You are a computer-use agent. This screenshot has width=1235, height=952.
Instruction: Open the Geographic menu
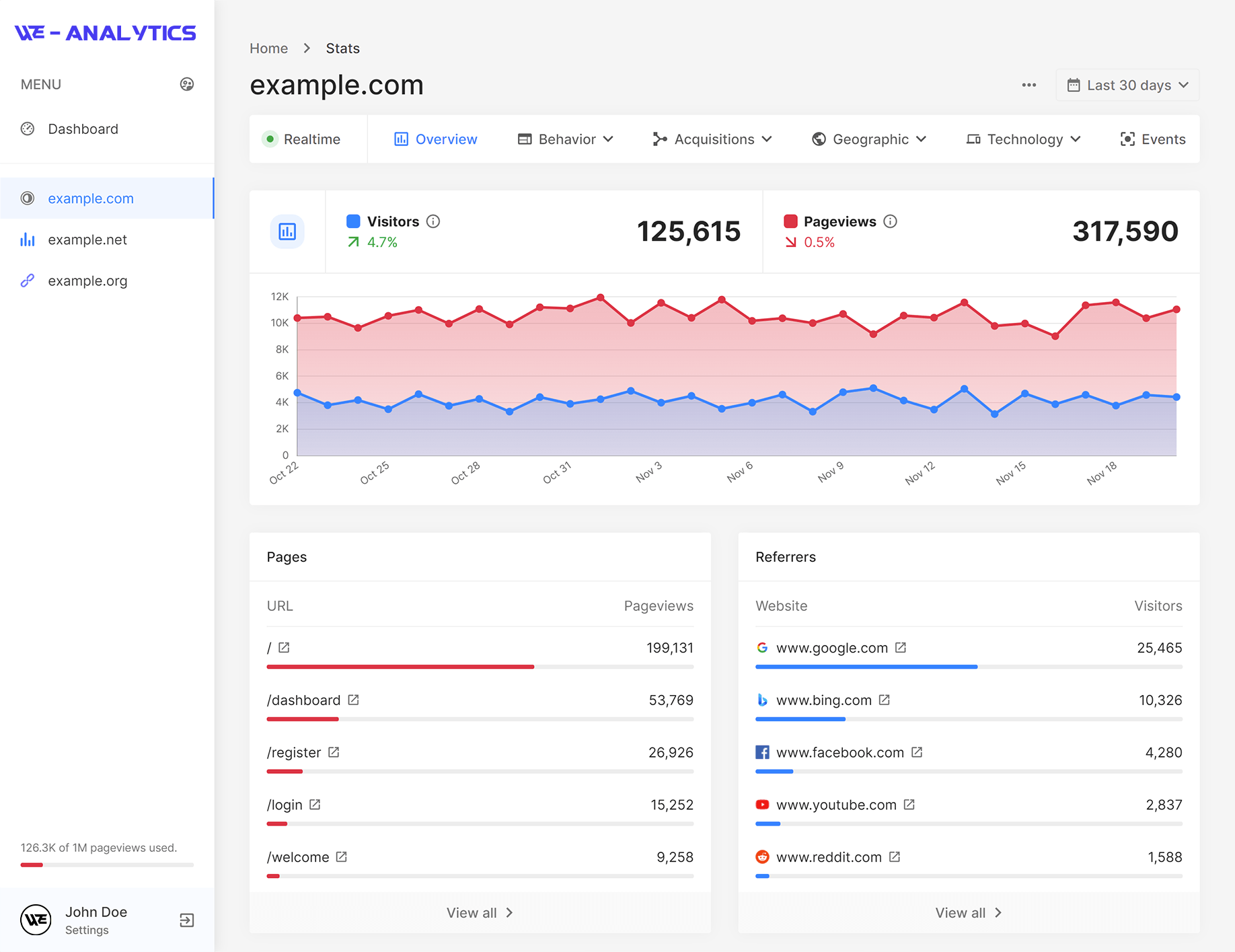click(x=868, y=139)
